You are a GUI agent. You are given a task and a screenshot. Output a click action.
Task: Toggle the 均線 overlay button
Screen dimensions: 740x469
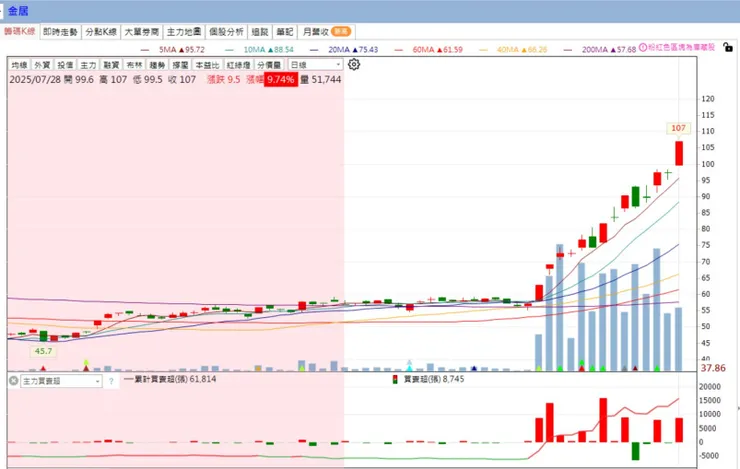pyautogui.click(x=20, y=65)
